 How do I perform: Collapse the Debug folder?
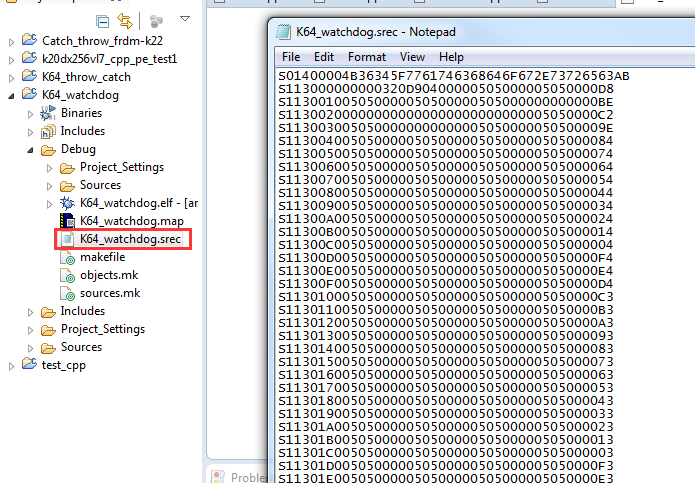(30, 150)
